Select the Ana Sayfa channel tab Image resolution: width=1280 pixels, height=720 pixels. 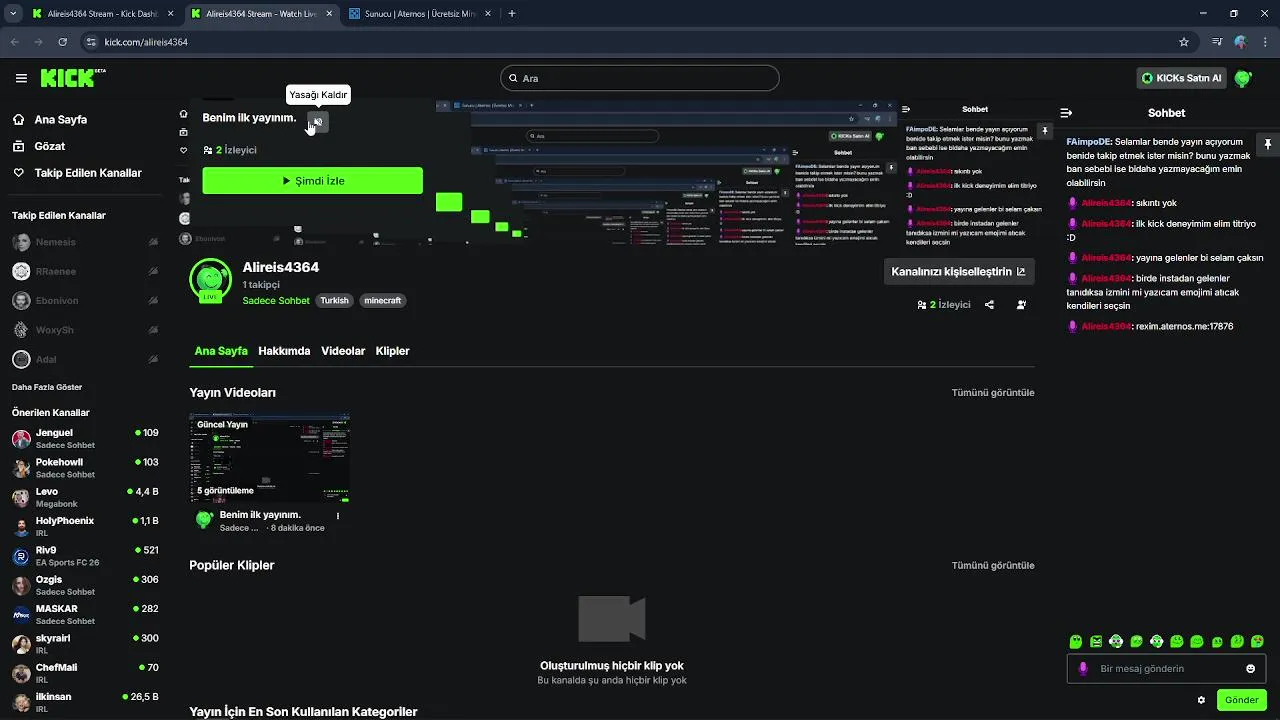point(221,351)
